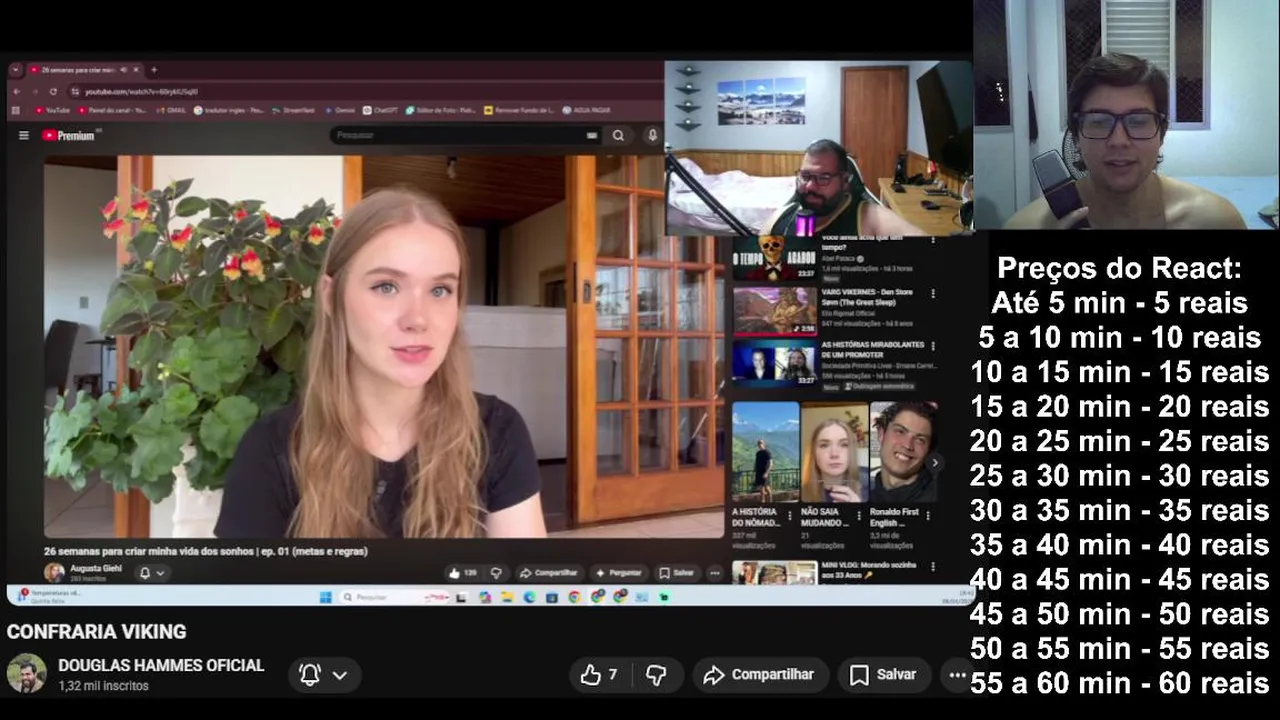The image size is (1280, 720).
Task: Click the Perguntar button
Action: tap(618, 573)
